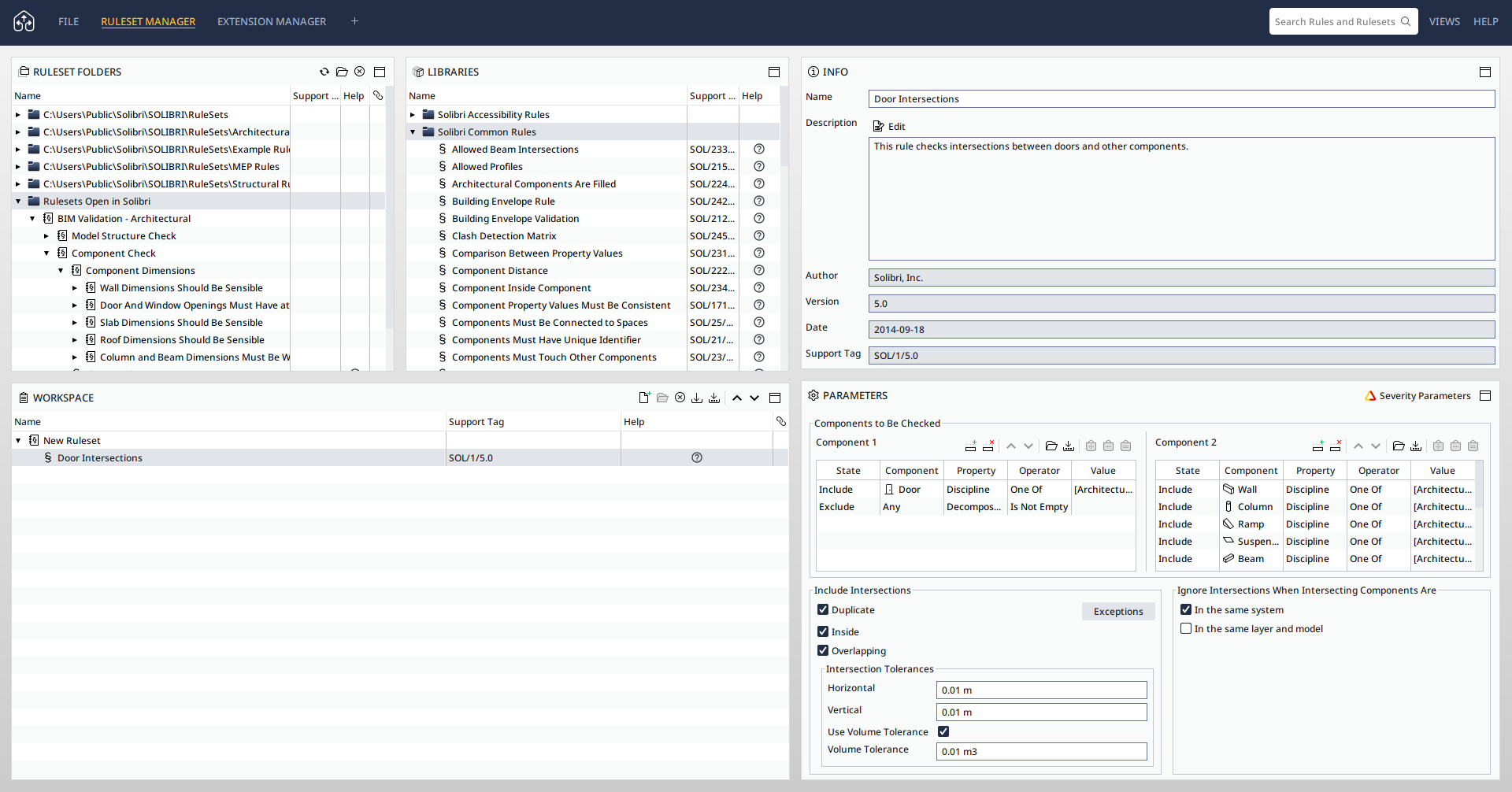This screenshot has width=1512, height=792.
Task: Open help for Door Intersections in Workspace
Action: [x=697, y=457]
